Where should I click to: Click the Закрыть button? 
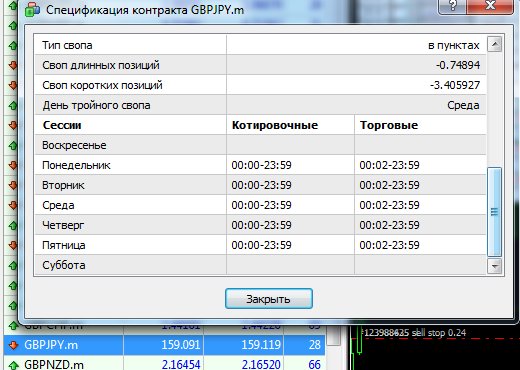tap(269, 299)
